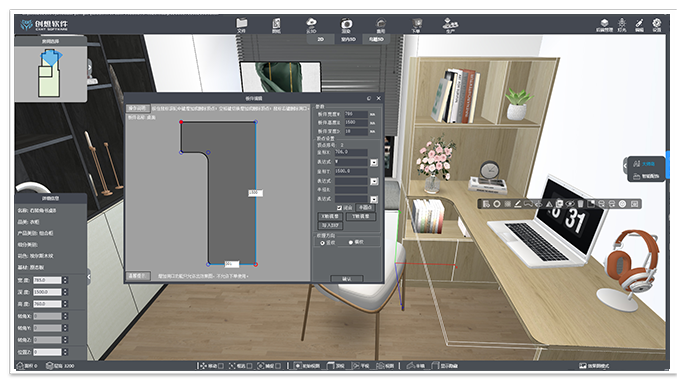
Task: Open the gear Settings icon at top right
Action: (x=657, y=24)
